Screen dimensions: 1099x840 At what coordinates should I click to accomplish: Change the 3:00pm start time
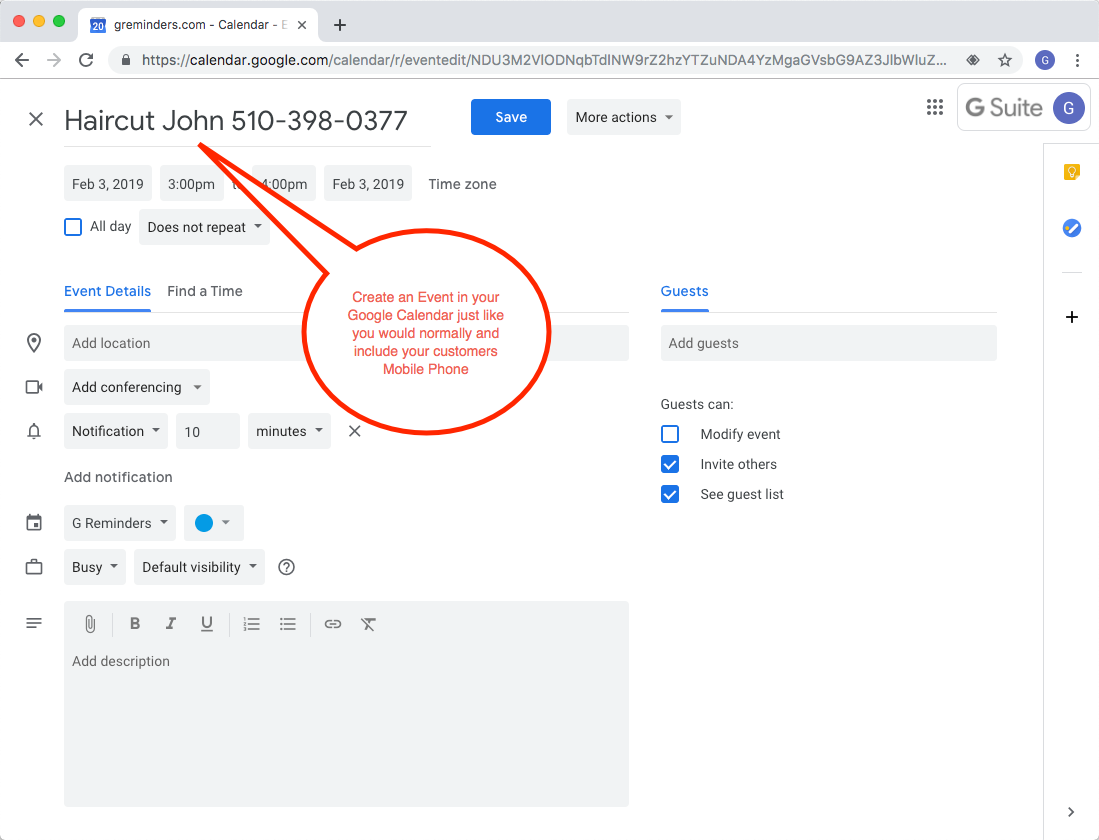click(191, 184)
